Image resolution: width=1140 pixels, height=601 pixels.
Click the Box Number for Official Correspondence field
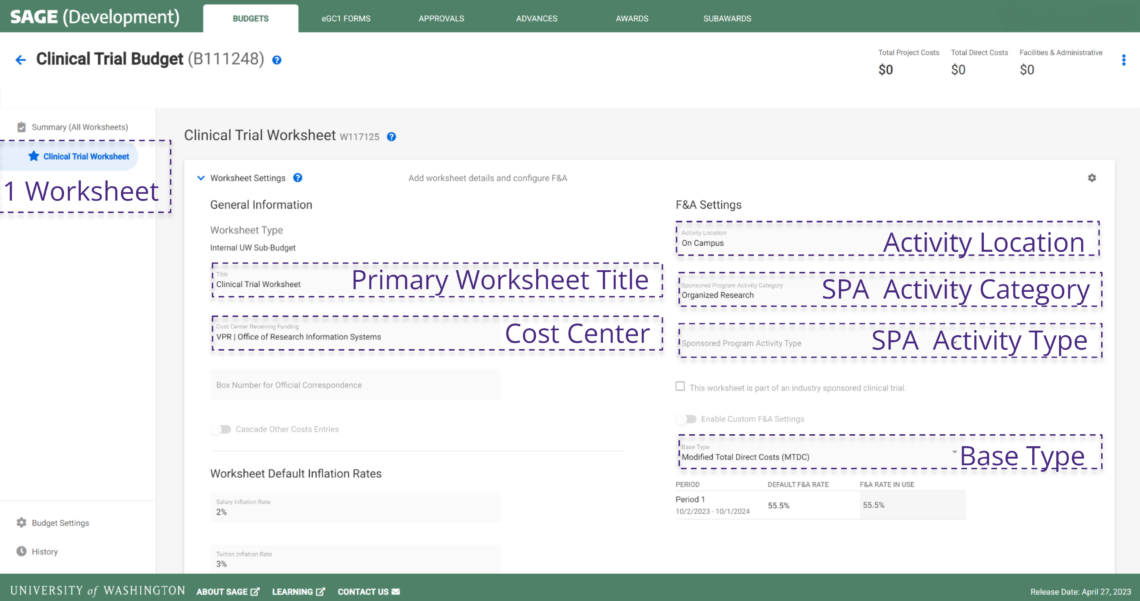[x=355, y=384]
